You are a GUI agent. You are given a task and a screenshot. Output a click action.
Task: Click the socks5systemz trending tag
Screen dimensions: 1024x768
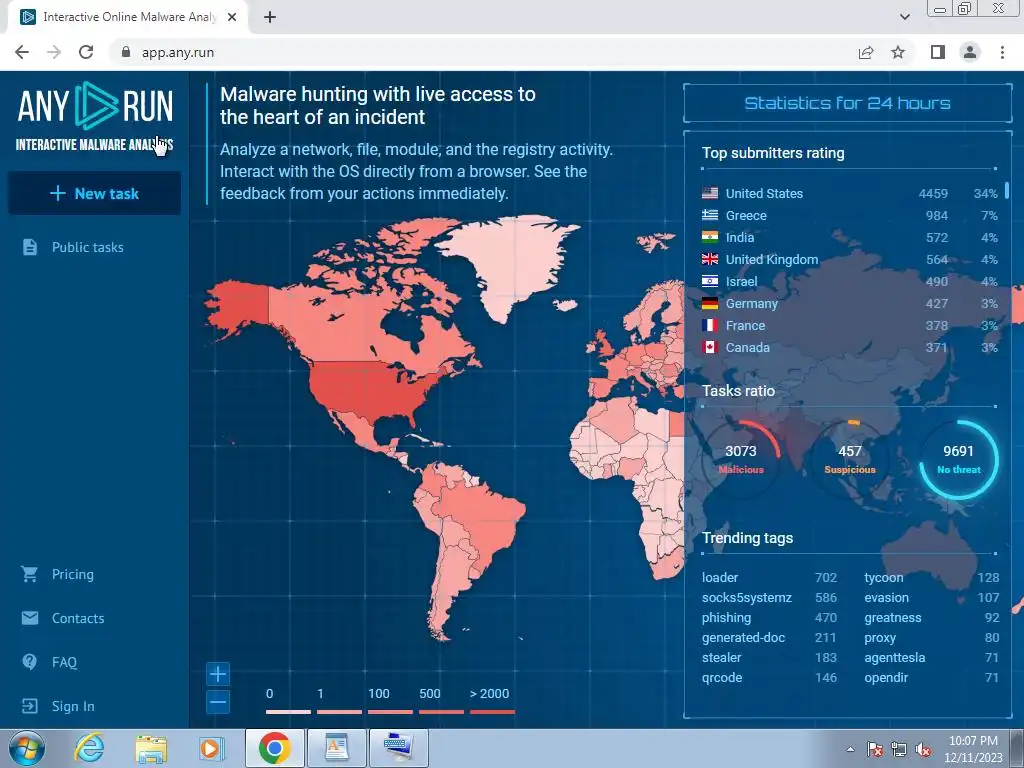[x=746, y=598]
